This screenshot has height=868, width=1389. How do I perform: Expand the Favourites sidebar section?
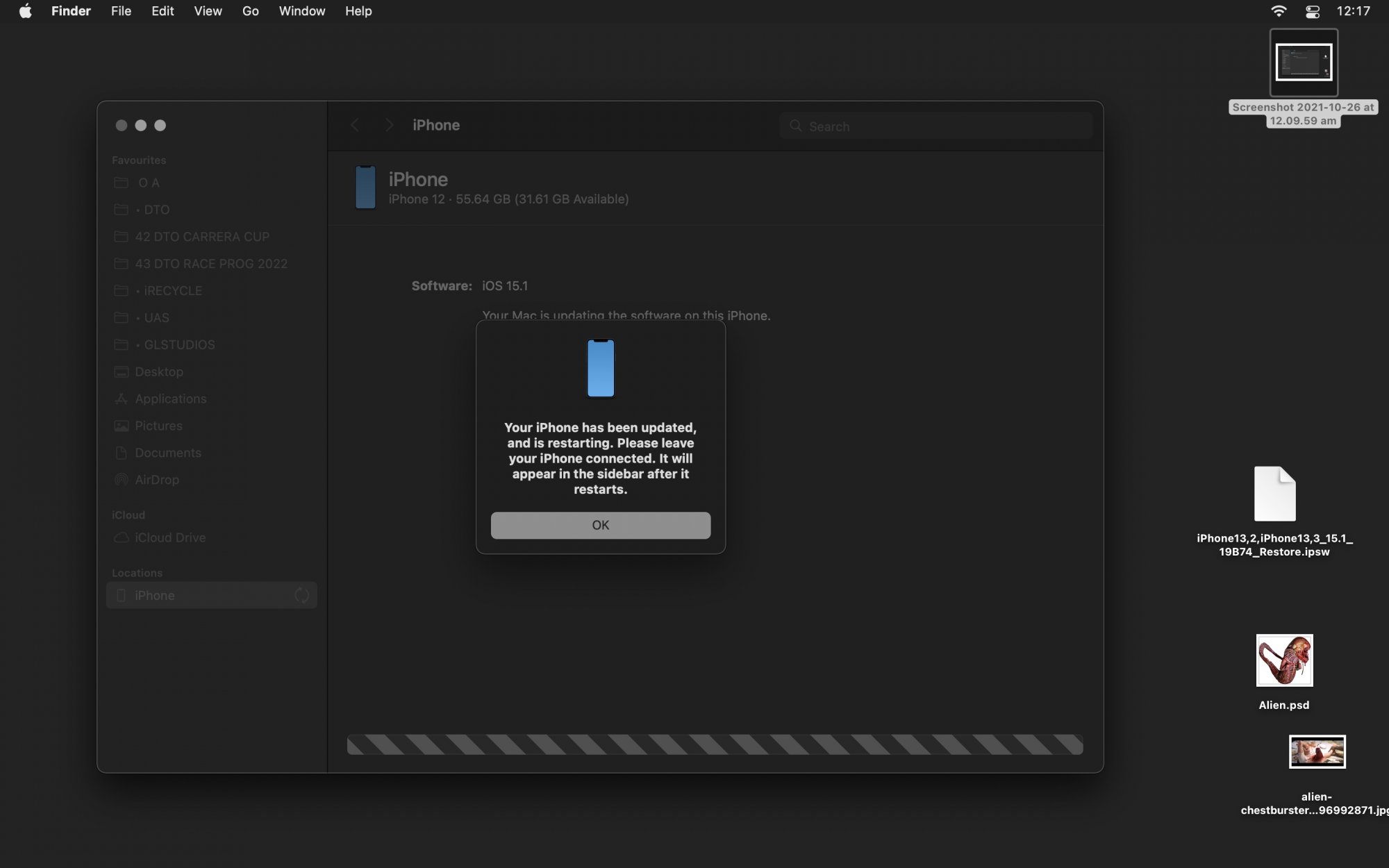tap(138, 160)
